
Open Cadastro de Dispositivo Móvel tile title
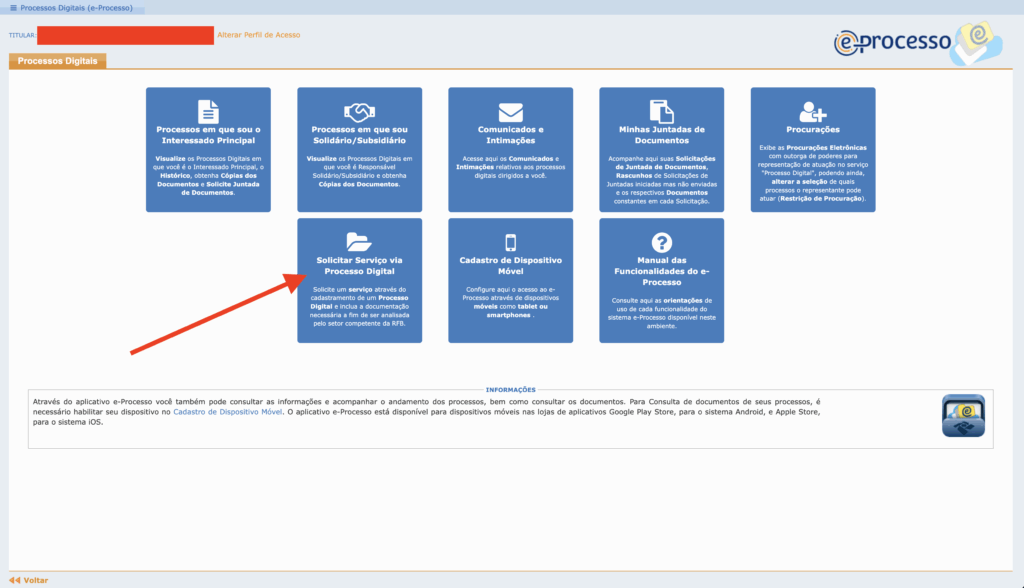pos(511,266)
